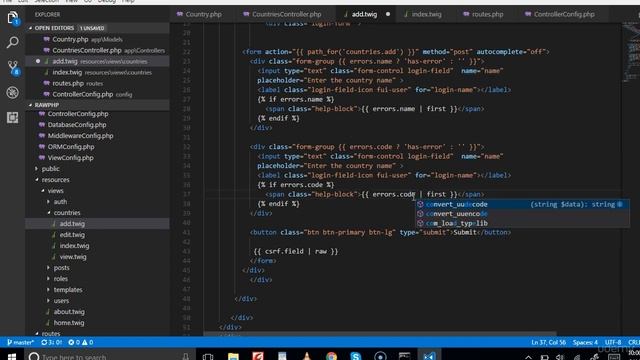Open routes.php in open editors list

tap(97, 83)
